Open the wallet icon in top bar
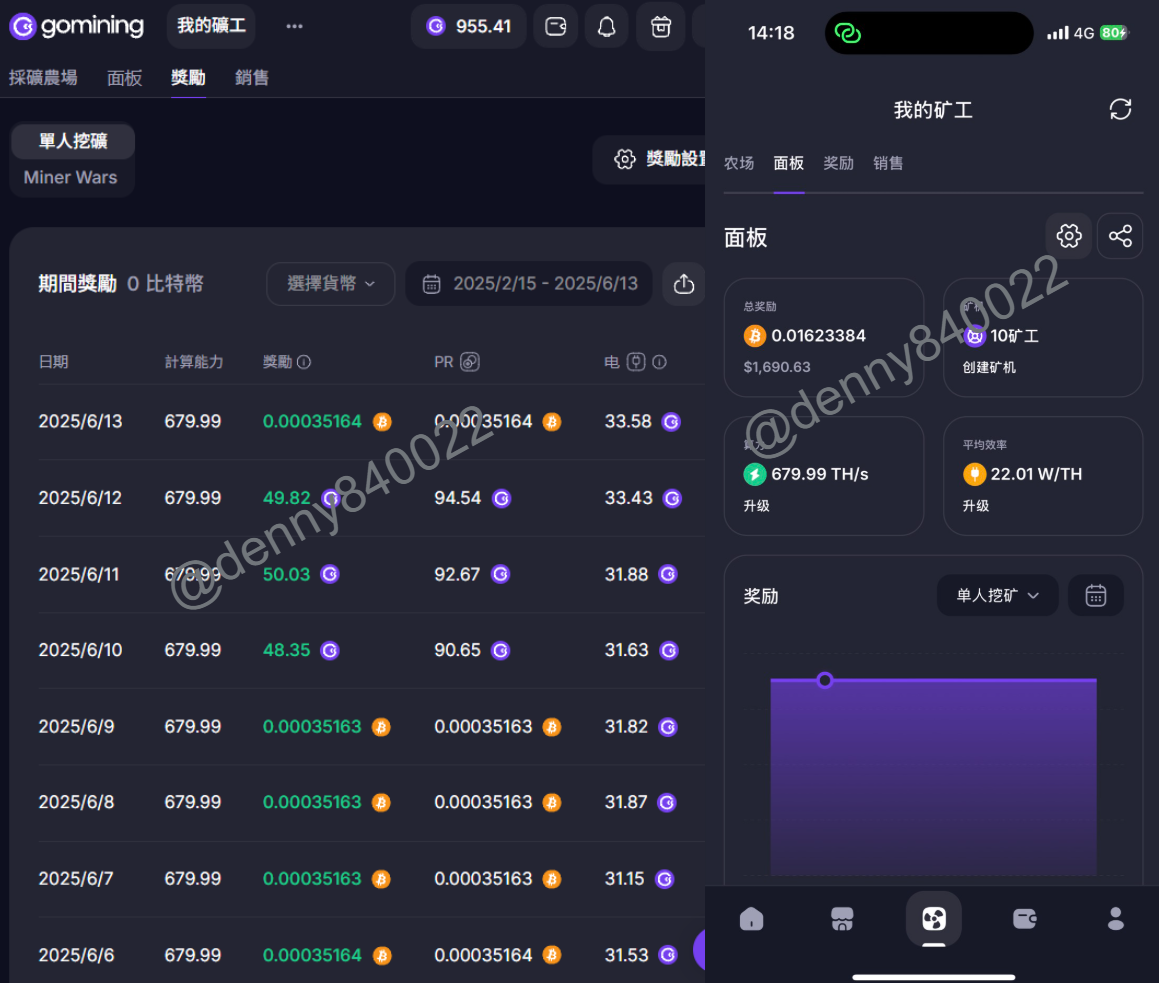Screen dimensions: 1159x983 [555, 27]
